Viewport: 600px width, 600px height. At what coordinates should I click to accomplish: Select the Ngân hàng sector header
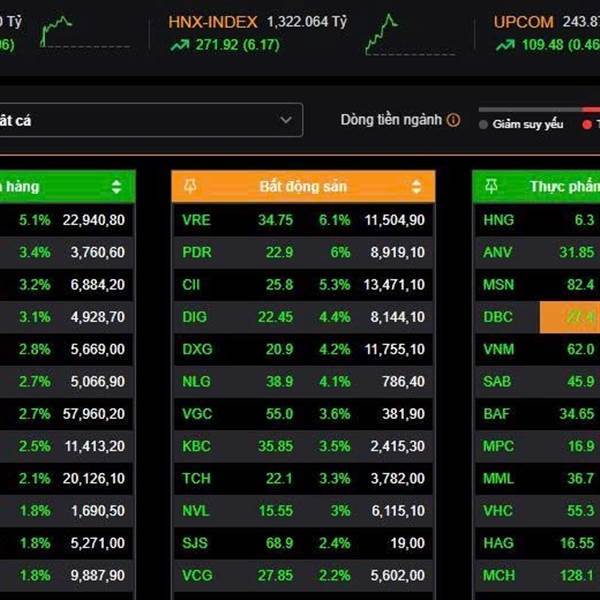68,186
